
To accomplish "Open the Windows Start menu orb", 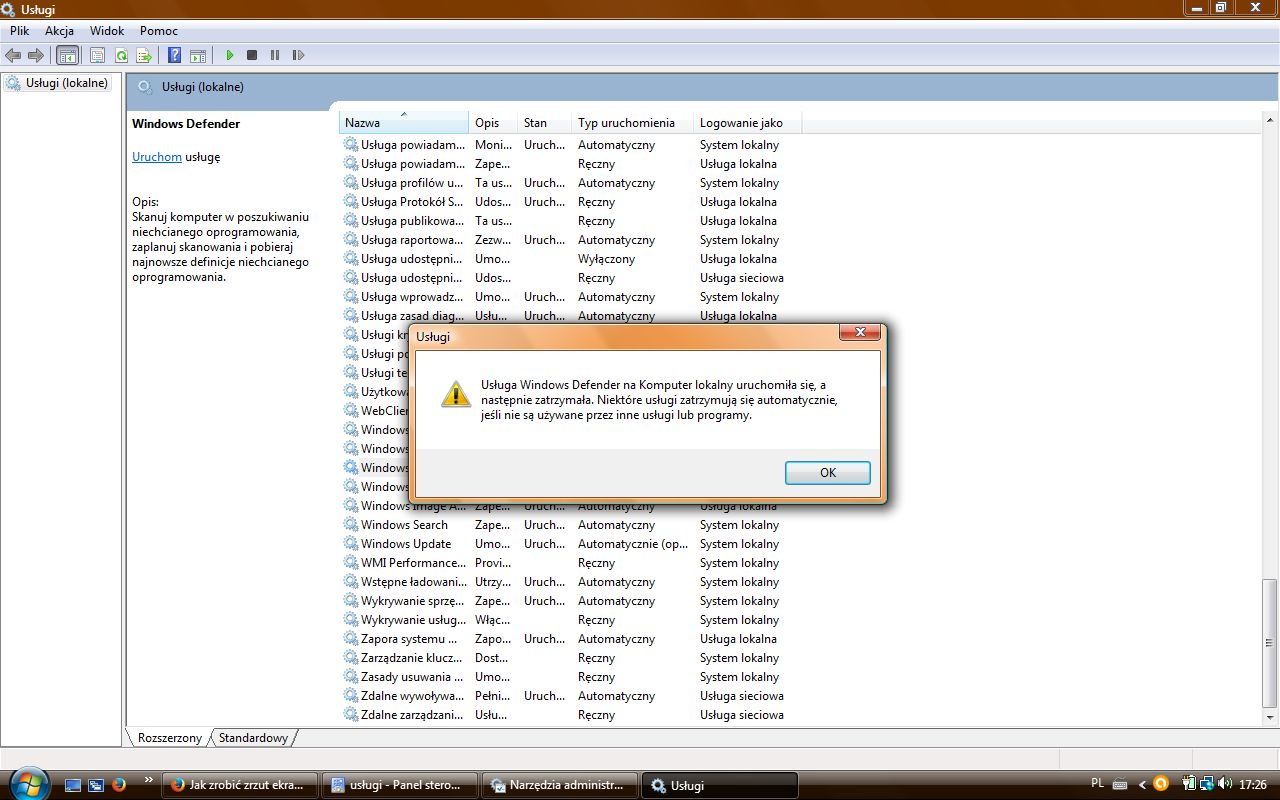I will [27, 783].
